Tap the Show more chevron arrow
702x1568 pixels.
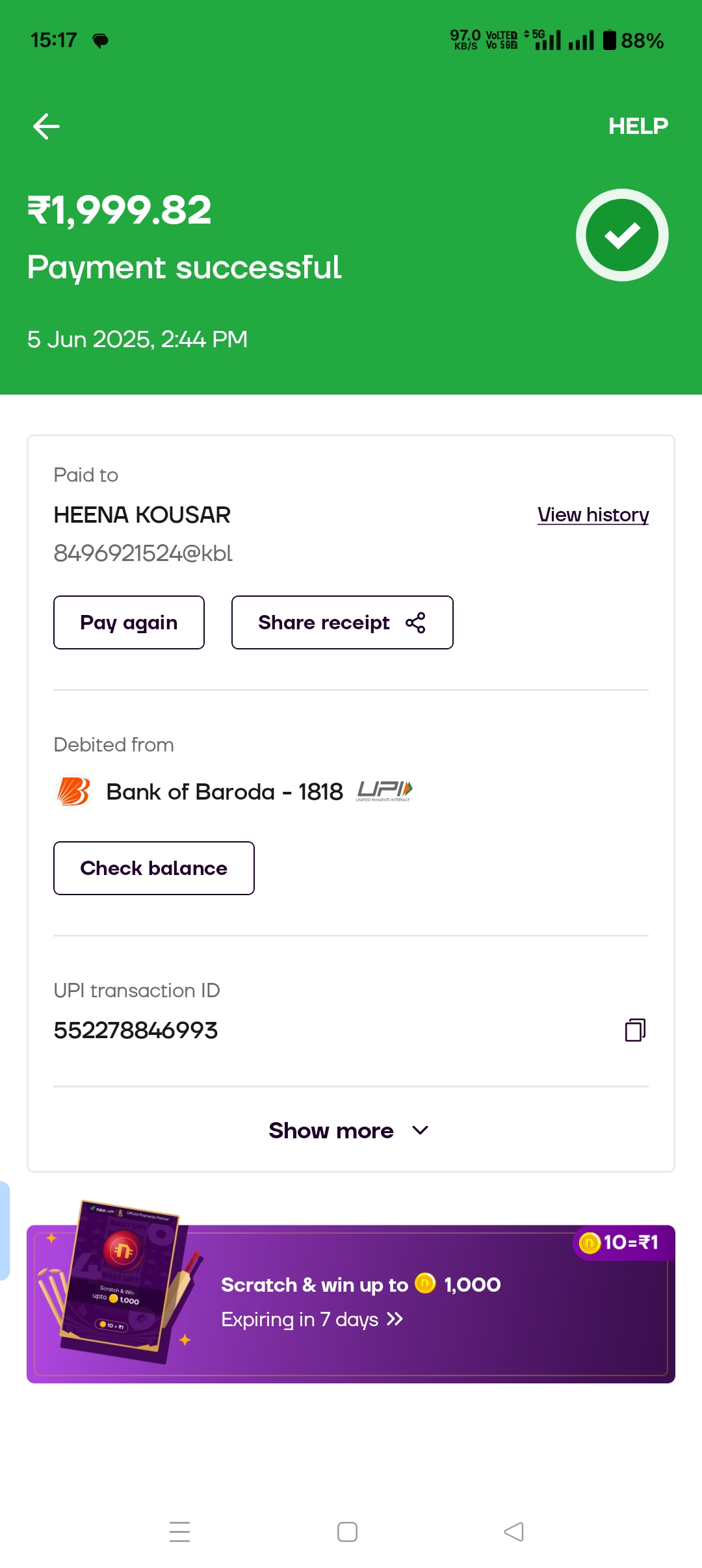click(x=421, y=1131)
